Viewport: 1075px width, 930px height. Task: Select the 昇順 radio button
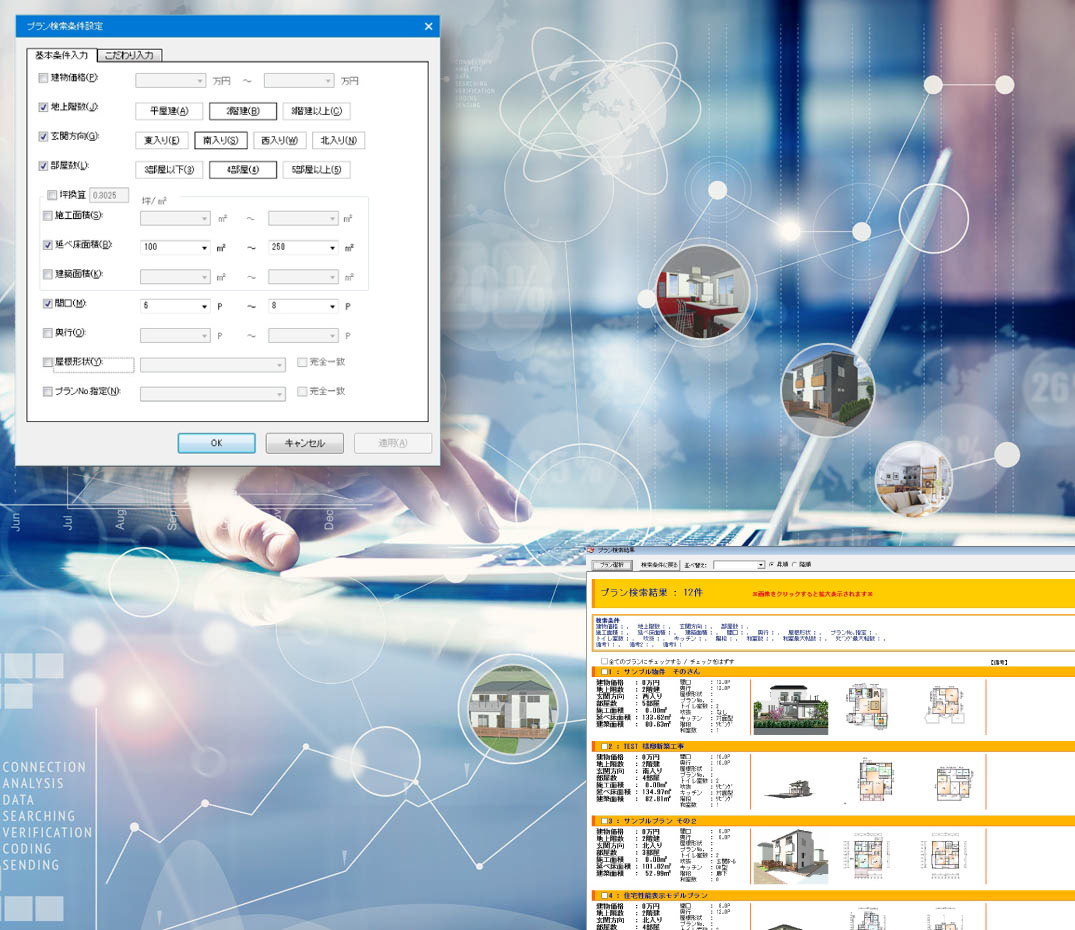point(771,565)
